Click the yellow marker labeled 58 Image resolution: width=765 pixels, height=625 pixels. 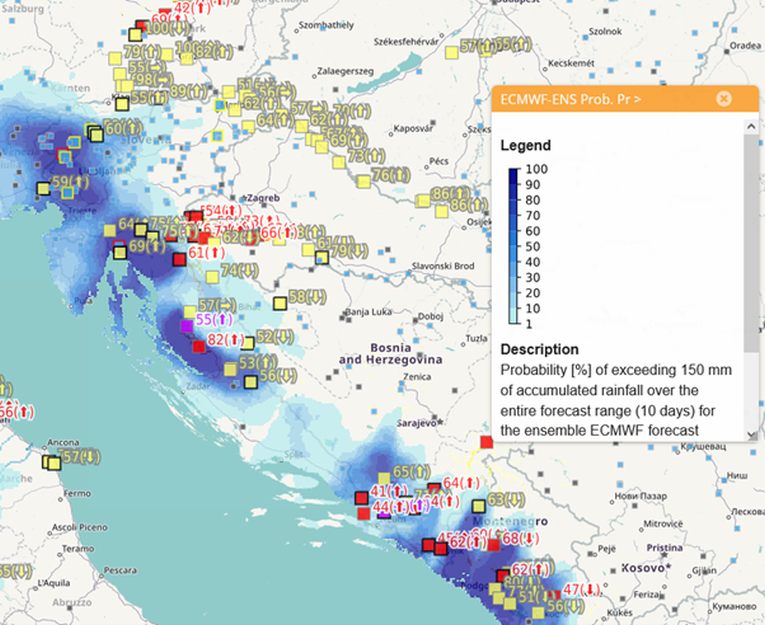point(280,302)
